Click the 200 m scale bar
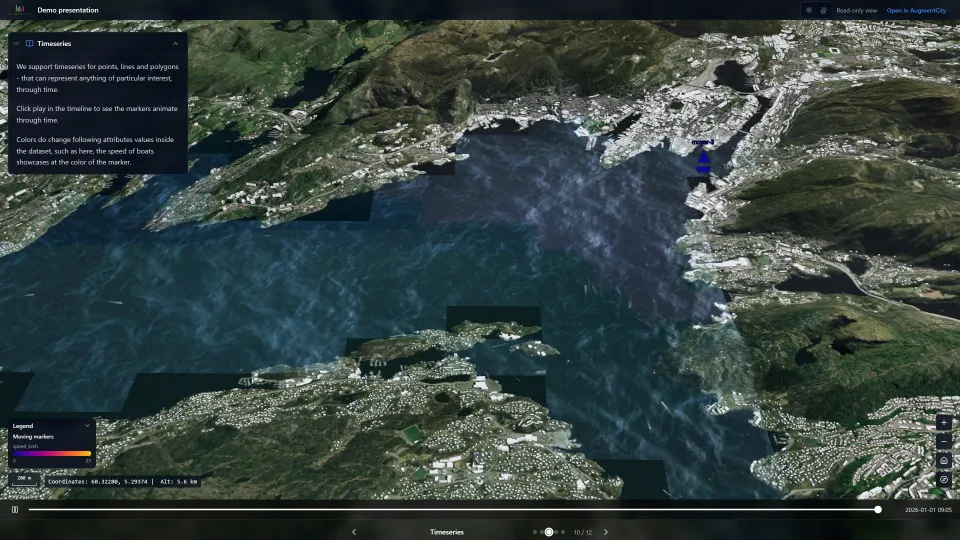Viewport: 960px width, 540px height. (x=24, y=480)
